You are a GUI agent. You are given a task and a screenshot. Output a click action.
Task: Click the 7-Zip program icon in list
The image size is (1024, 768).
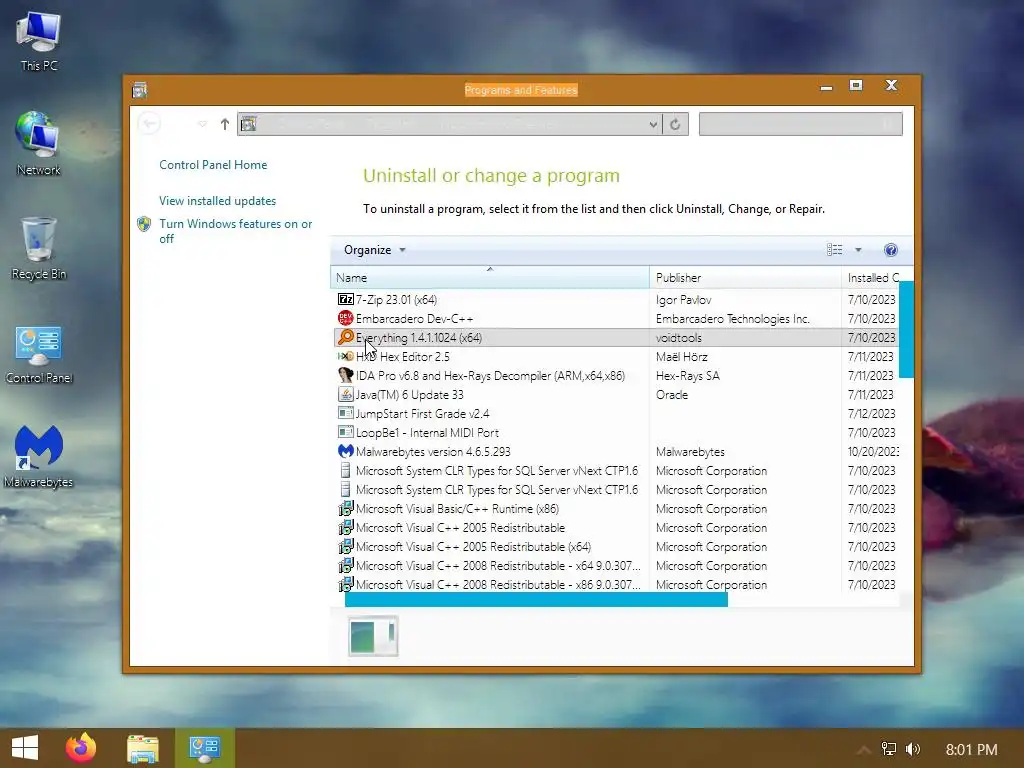point(345,299)
